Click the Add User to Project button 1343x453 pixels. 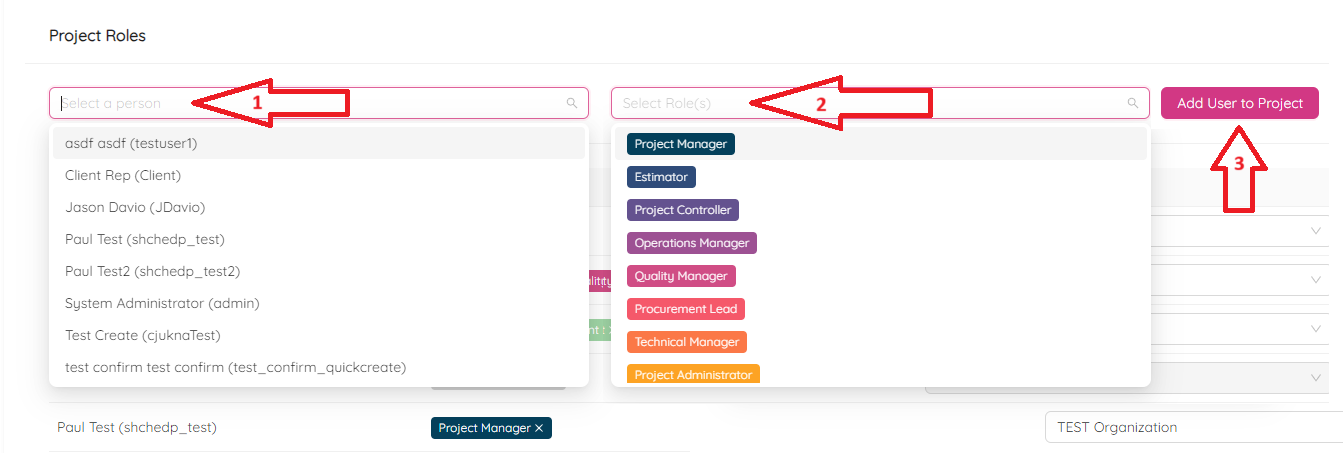1239,103
